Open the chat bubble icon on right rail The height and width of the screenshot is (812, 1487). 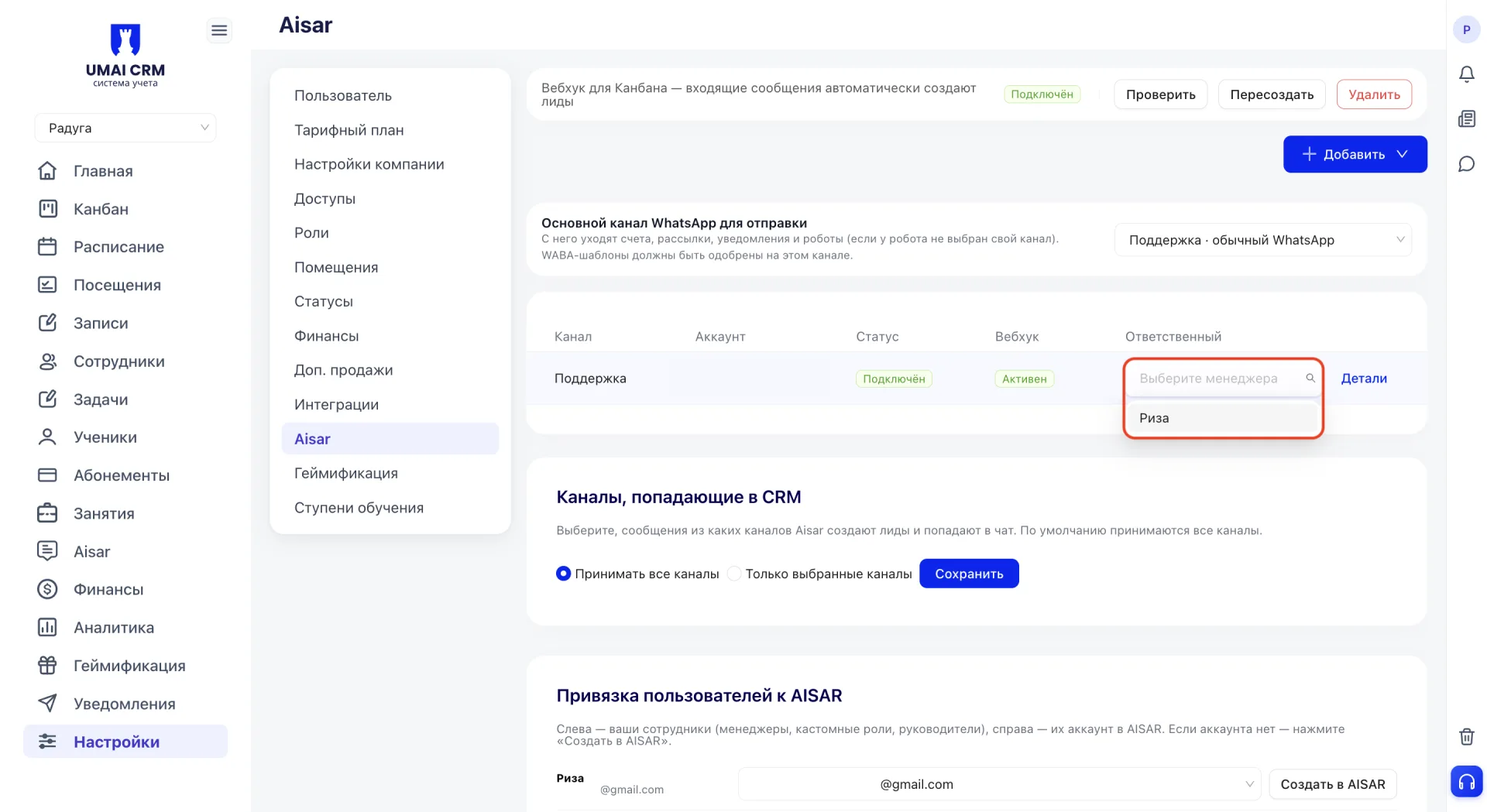tap(1466, 163)
